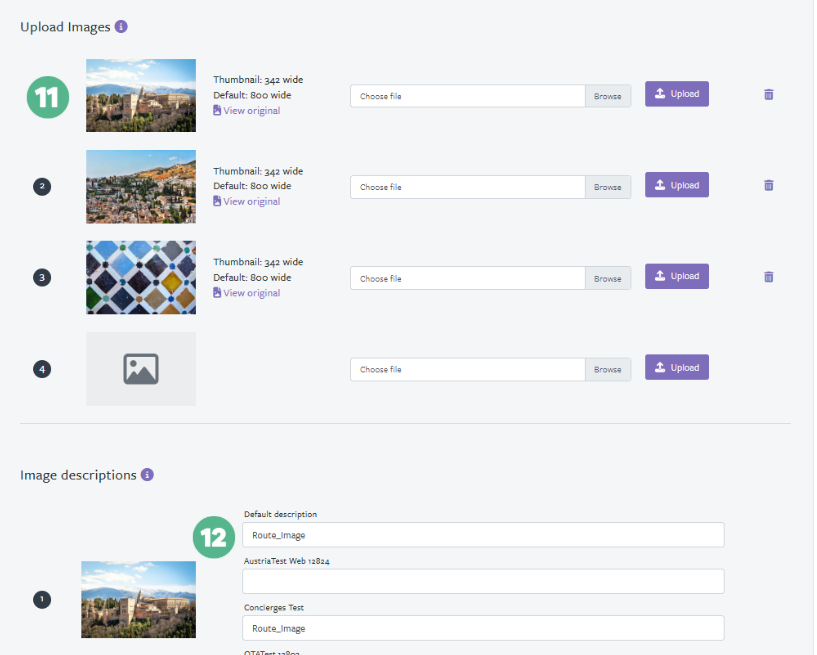
Task: Open View original link for the tile image
Action: [250, 293]
